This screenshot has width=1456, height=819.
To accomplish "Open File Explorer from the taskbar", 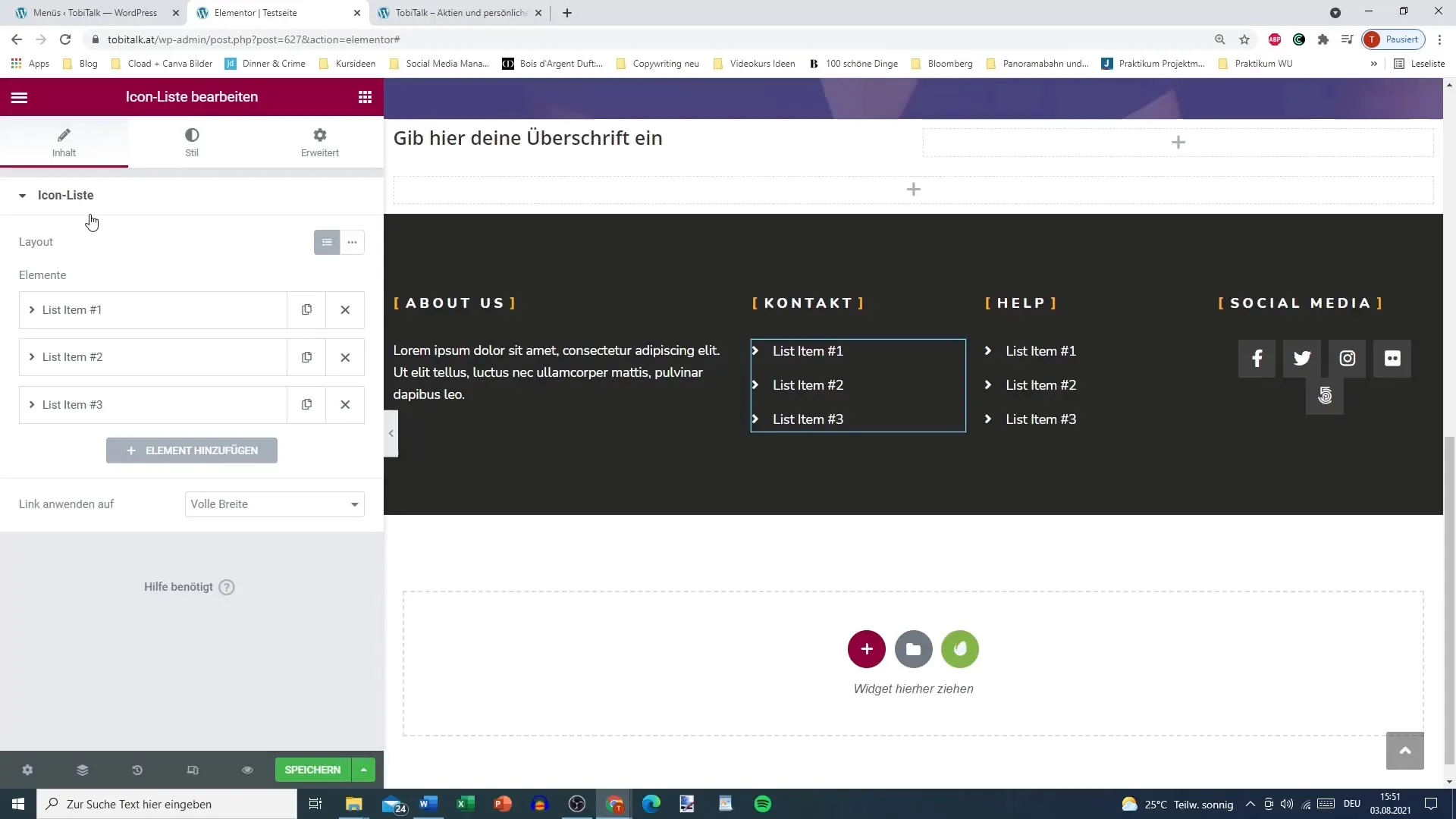I will 354,804.
